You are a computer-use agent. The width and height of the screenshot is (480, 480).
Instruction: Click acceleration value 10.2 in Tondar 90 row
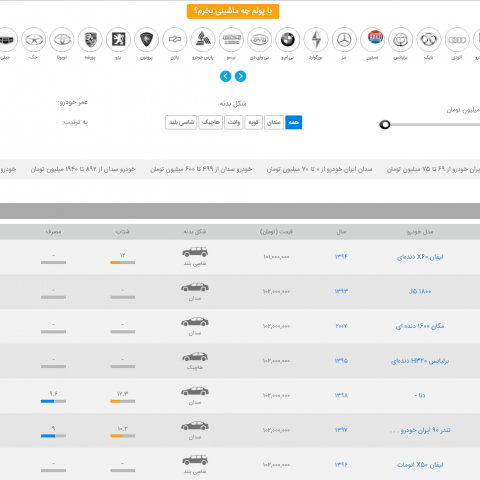[x=123, y=428]
